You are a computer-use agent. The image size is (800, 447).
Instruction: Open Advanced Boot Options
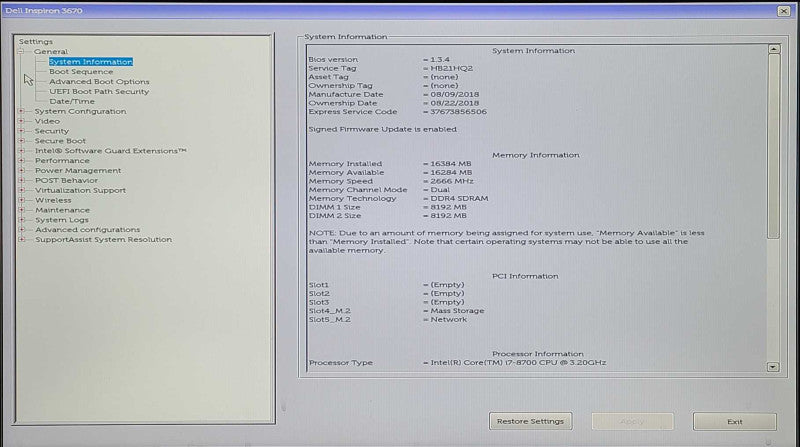click(99, 82)
